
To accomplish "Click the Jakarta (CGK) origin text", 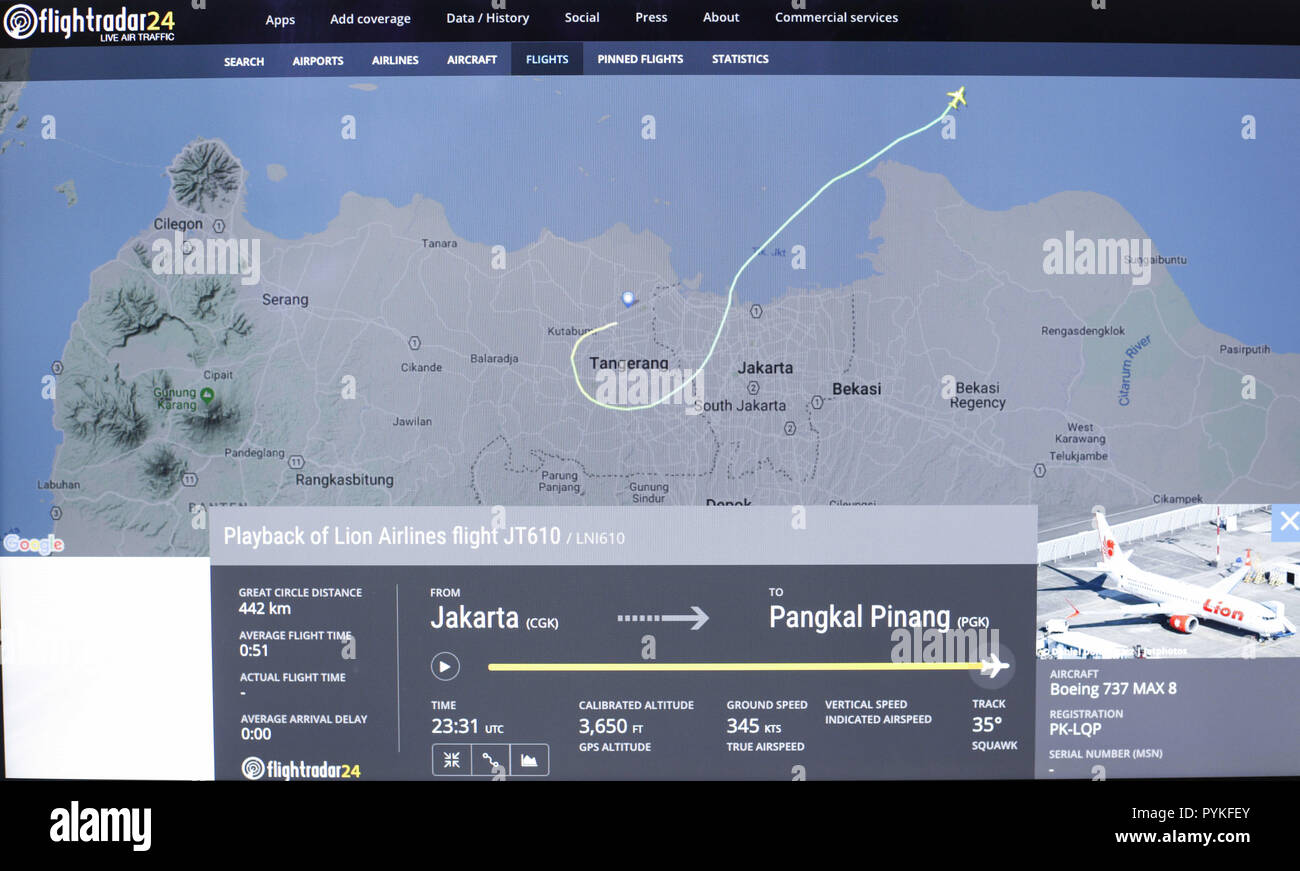I will click(494, 618).
